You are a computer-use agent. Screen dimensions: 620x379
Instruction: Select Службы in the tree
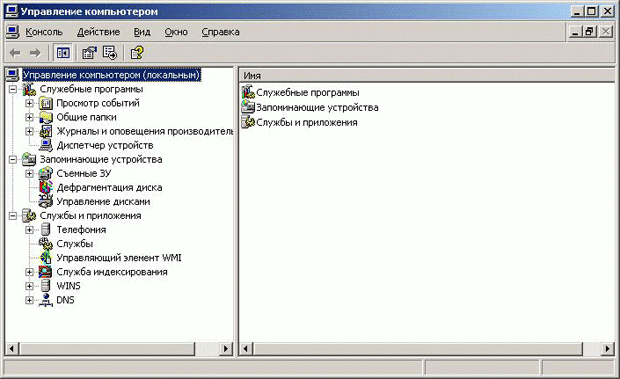[x=75, y=244]
